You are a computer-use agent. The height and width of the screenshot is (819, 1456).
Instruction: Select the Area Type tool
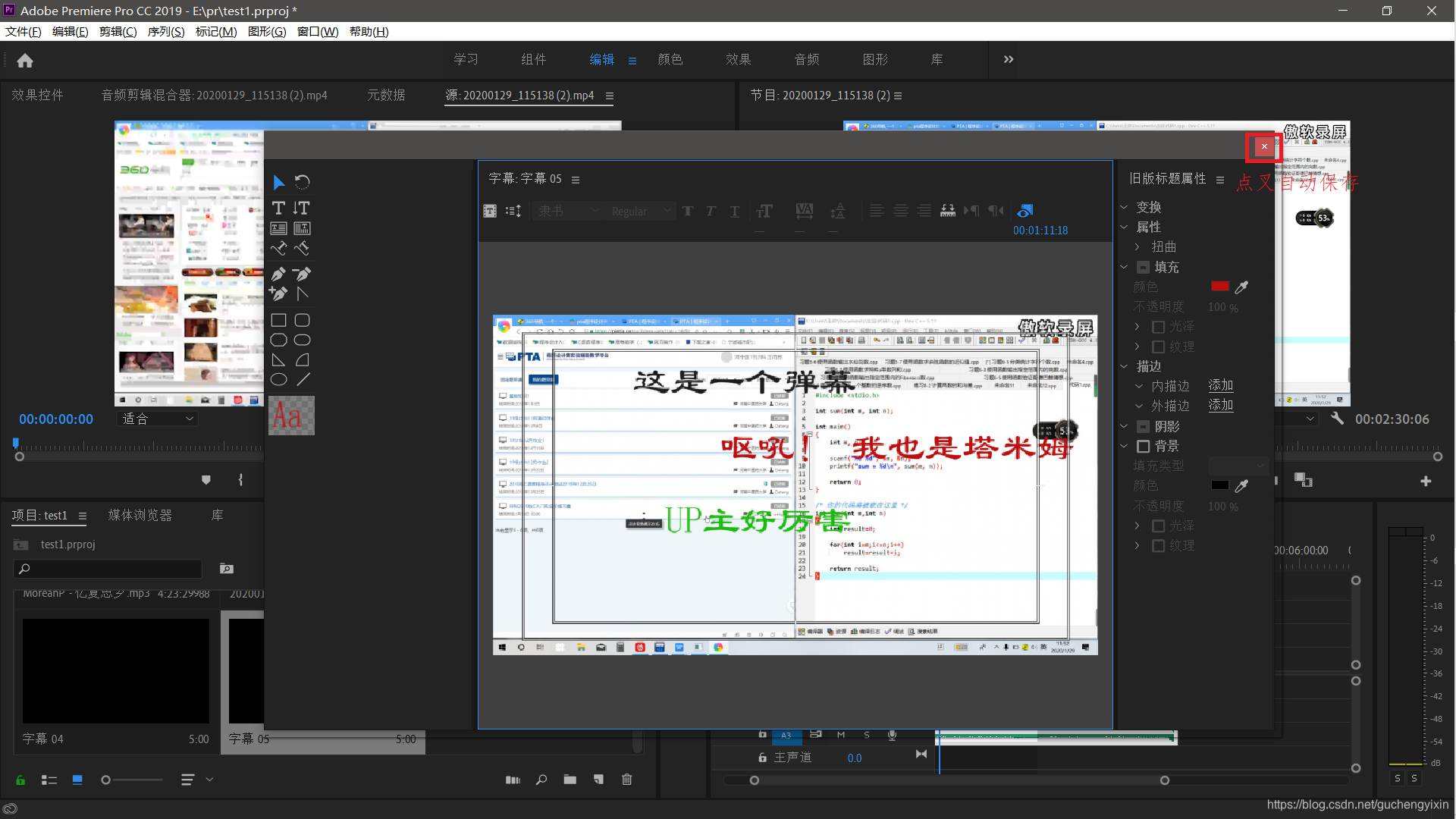tap(278, 228)
